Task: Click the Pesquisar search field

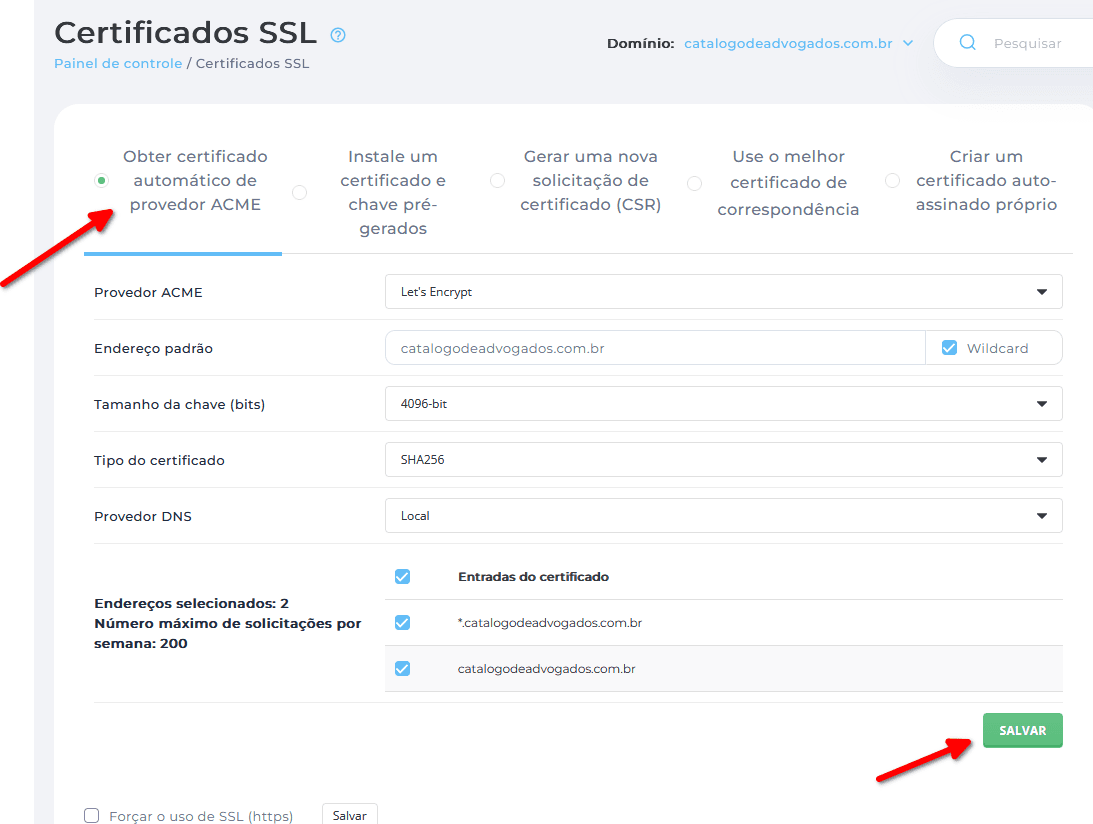Action: 1030,42
